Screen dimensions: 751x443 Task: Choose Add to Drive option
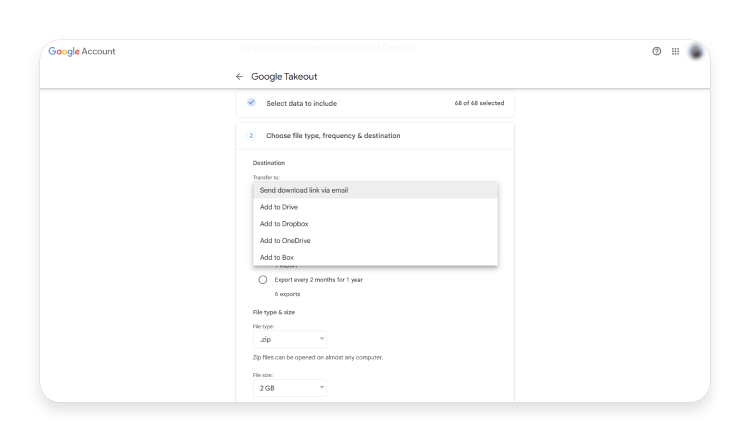[x=376, y=207]
